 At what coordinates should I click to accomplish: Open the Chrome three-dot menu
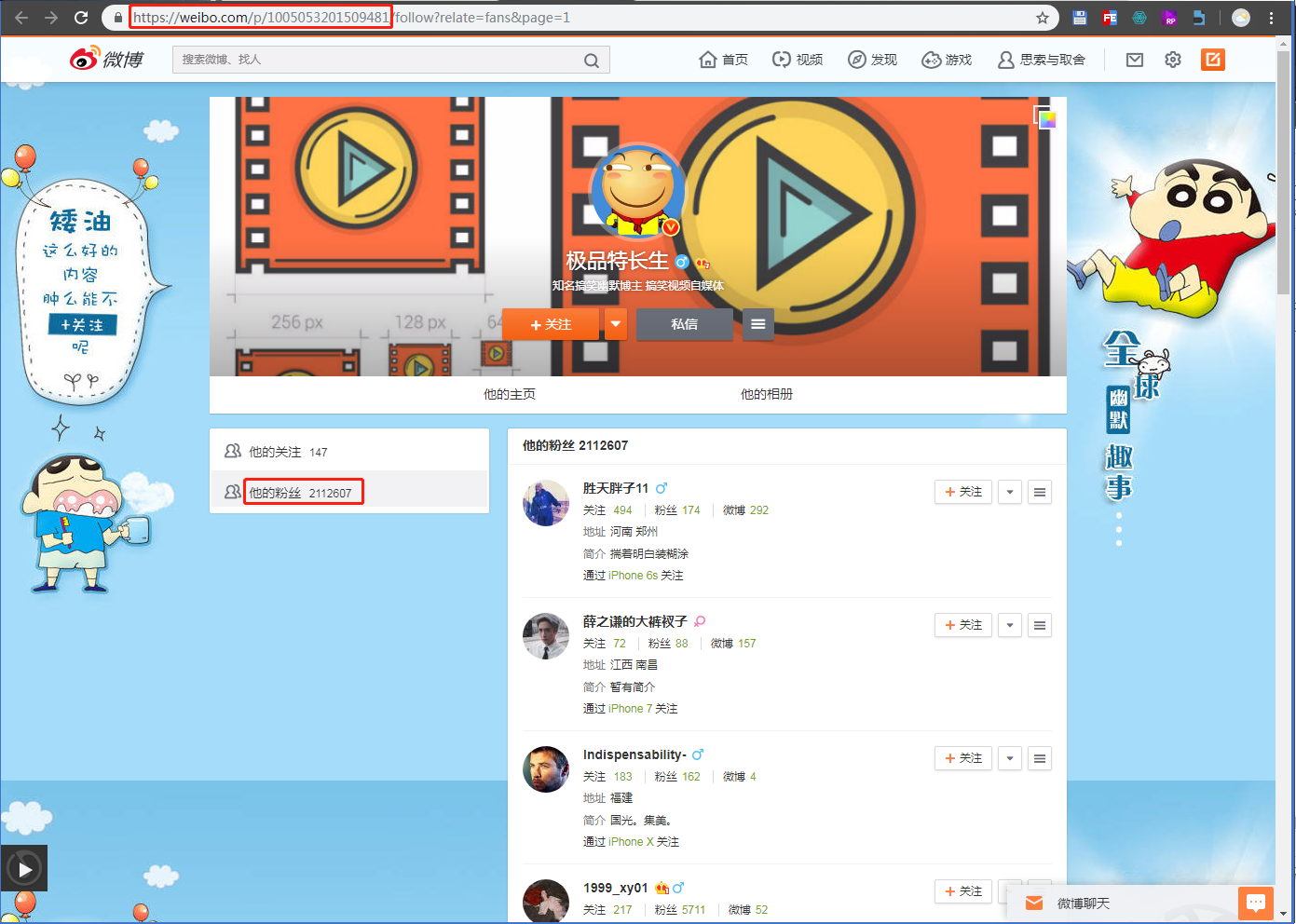pyautogui.click(x=1271, y=18)
